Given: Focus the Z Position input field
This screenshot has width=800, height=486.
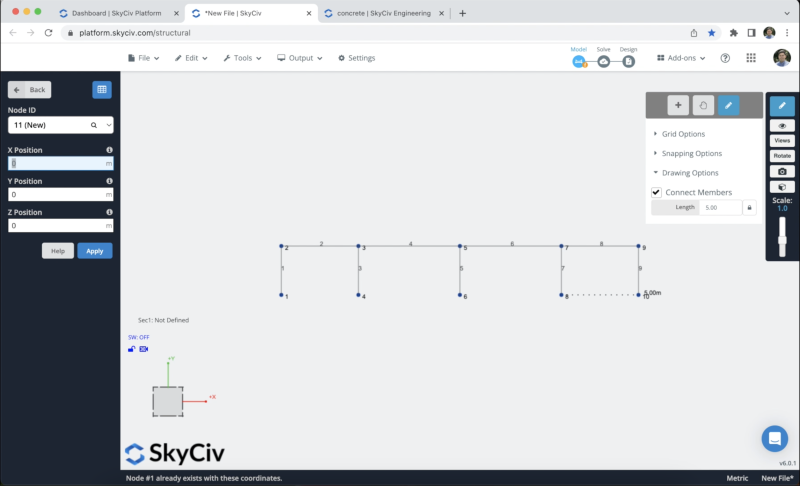Looking at the screenshot, I should pyautogui.click(x=60, y=225).
